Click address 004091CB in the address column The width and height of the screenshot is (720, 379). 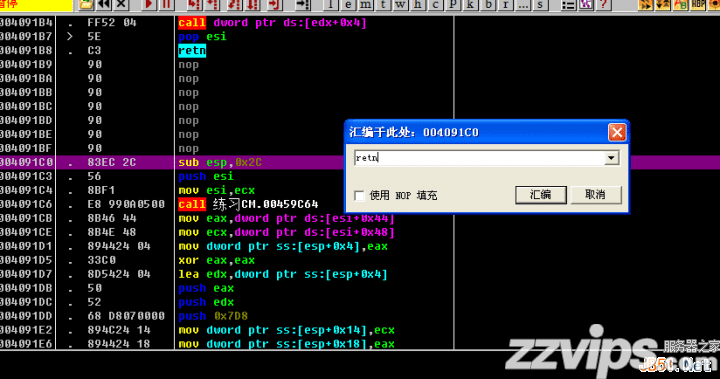pyautogui.click(x=26, y=218)
